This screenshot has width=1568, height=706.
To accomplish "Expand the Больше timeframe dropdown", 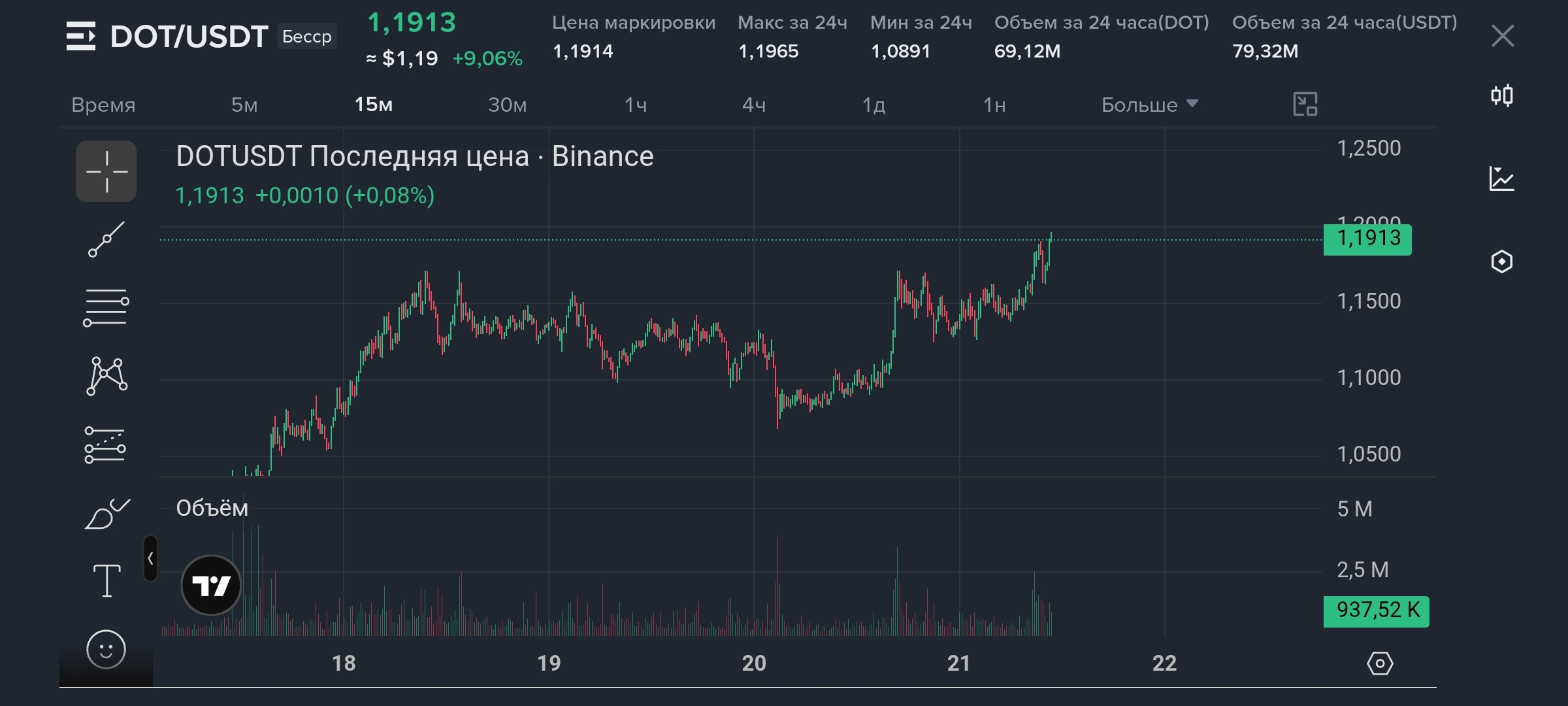I will point(1150,105).
